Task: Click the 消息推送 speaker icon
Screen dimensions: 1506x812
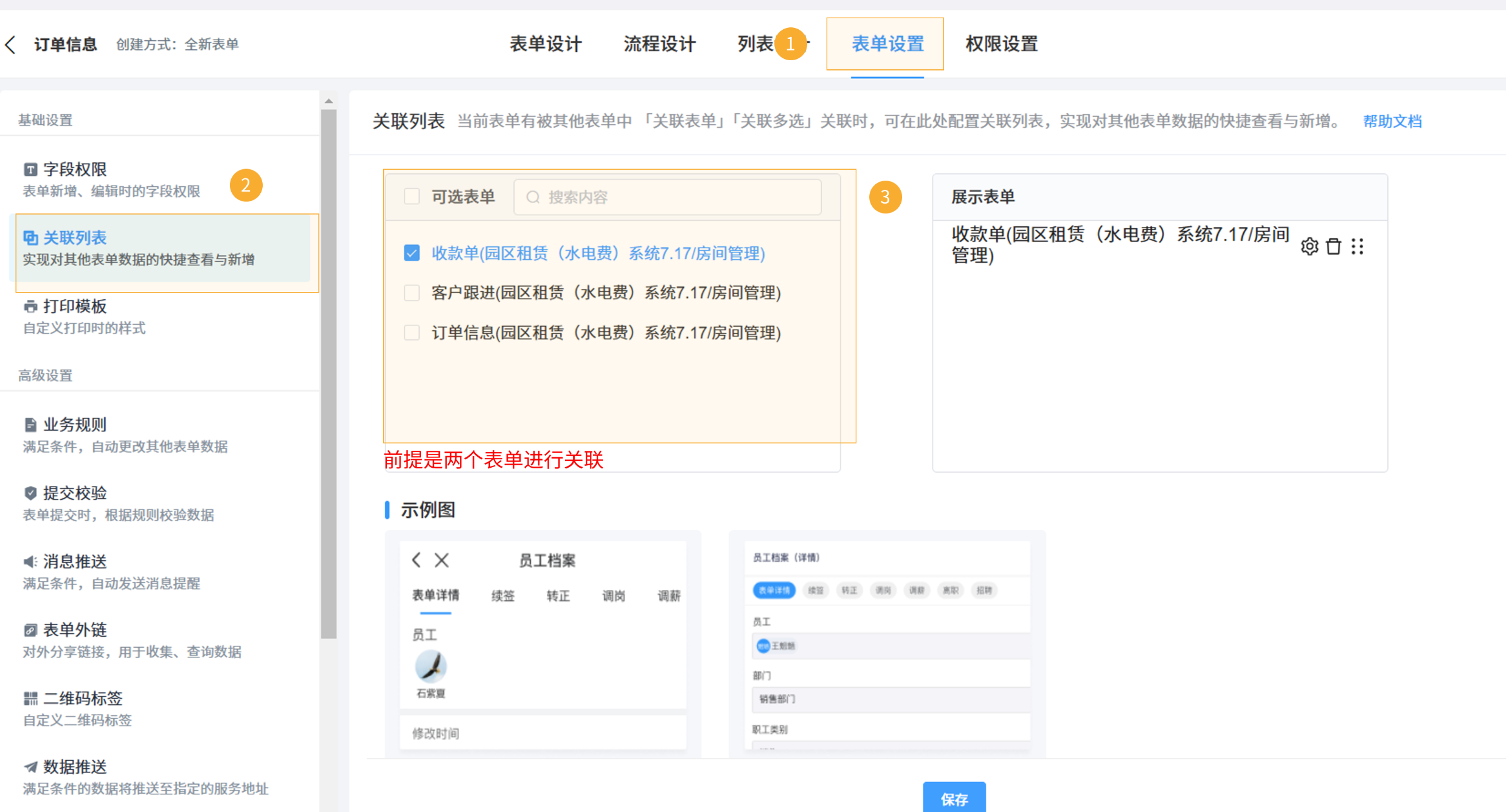Action: coord(30,561)
